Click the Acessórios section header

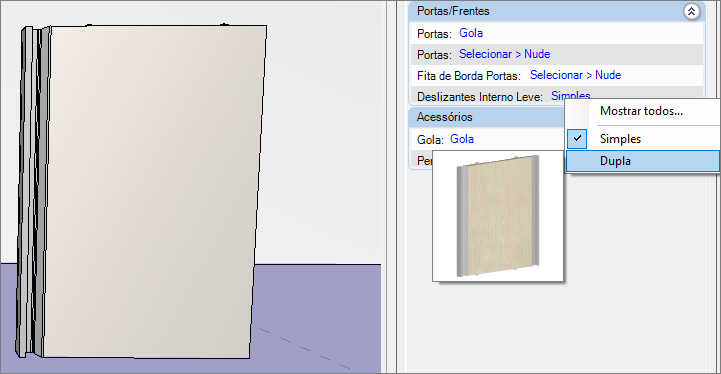click(486, 117)
